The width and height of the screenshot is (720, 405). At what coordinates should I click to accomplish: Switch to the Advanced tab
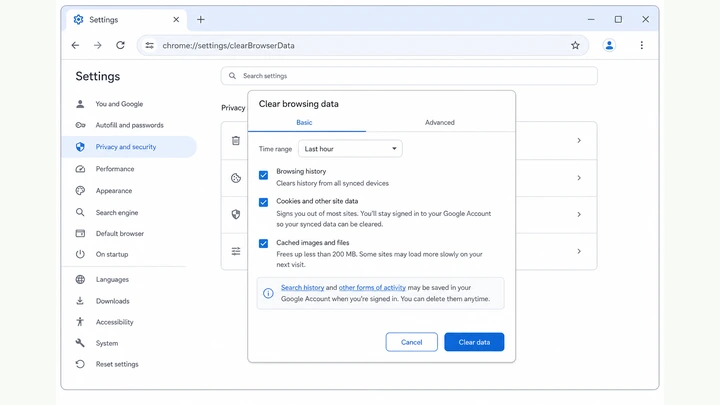tap(439, 123)
